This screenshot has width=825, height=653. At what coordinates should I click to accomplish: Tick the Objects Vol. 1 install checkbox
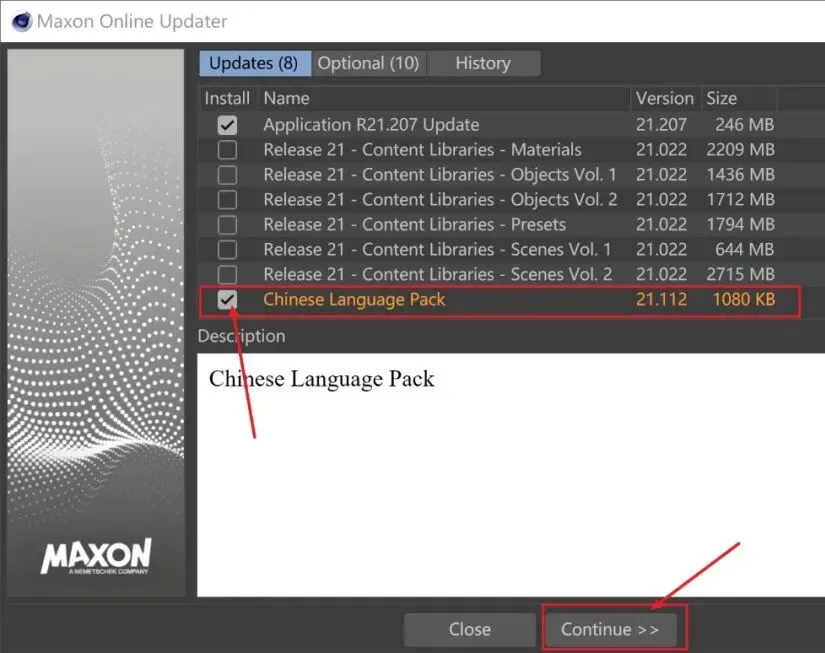pyautogui.click(x=227, y=175)
